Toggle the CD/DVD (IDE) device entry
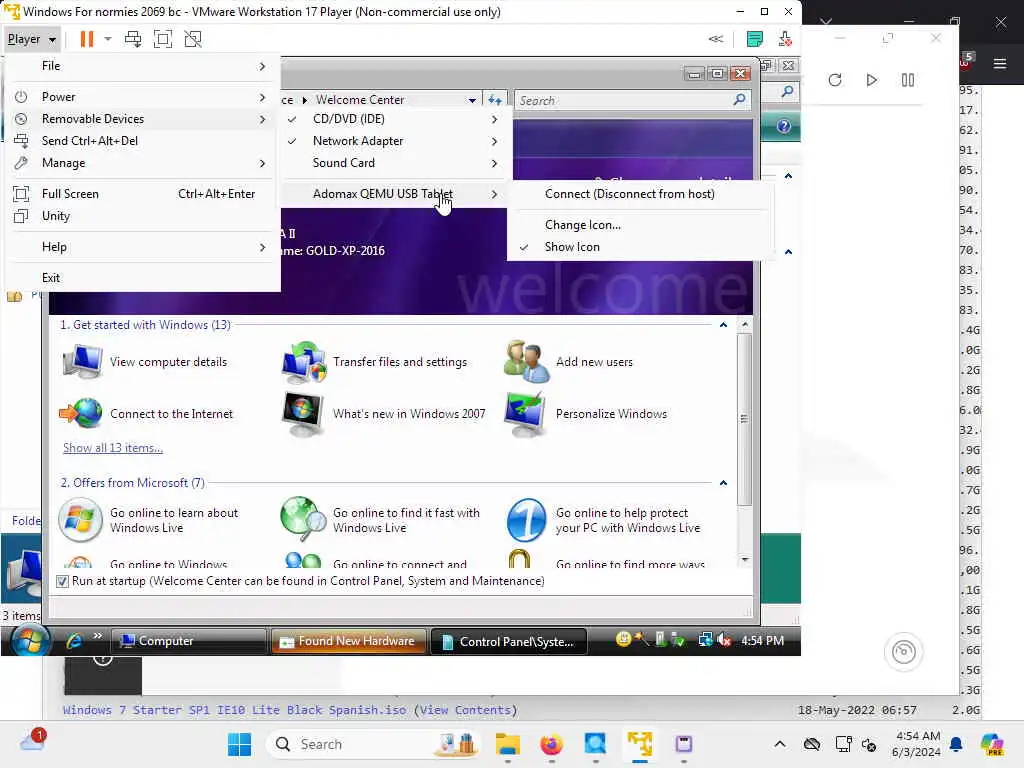Screen dimensions: 1024x768 click(394, 119)
